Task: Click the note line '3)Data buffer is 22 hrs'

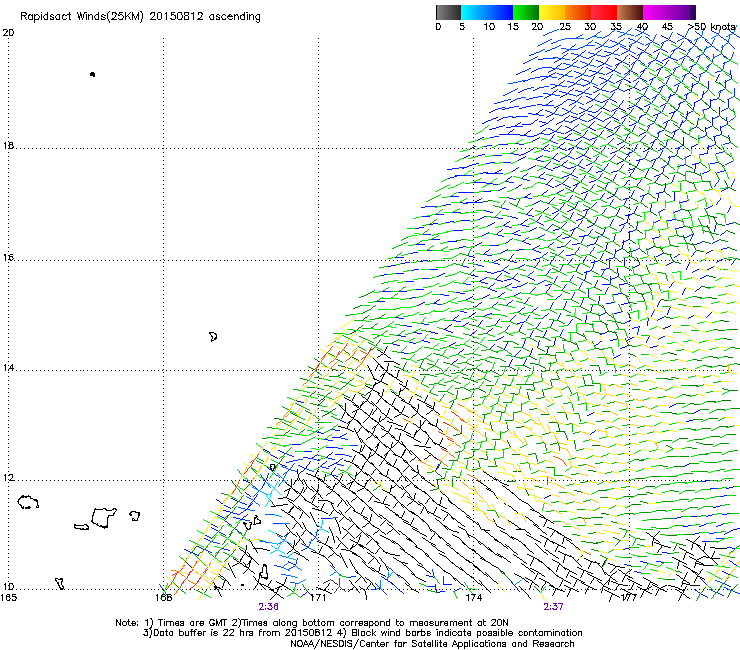Action: (x=363, y=633)
